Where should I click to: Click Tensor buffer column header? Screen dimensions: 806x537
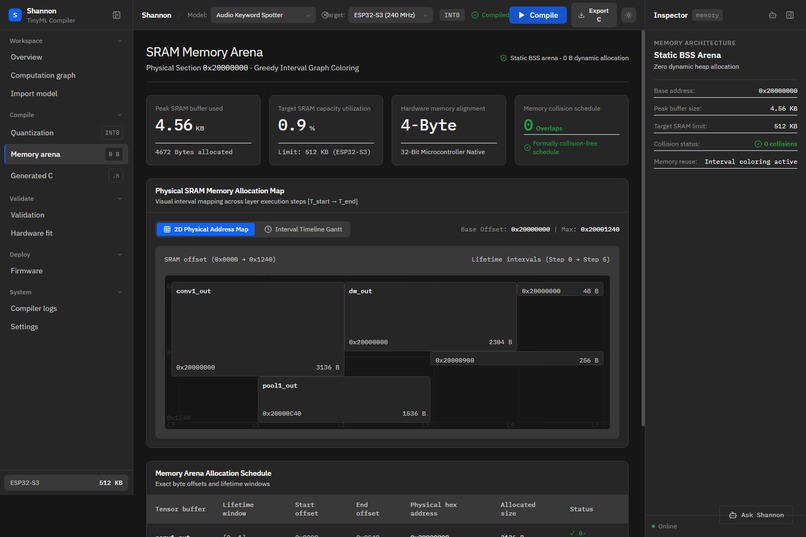pos(180,509)
